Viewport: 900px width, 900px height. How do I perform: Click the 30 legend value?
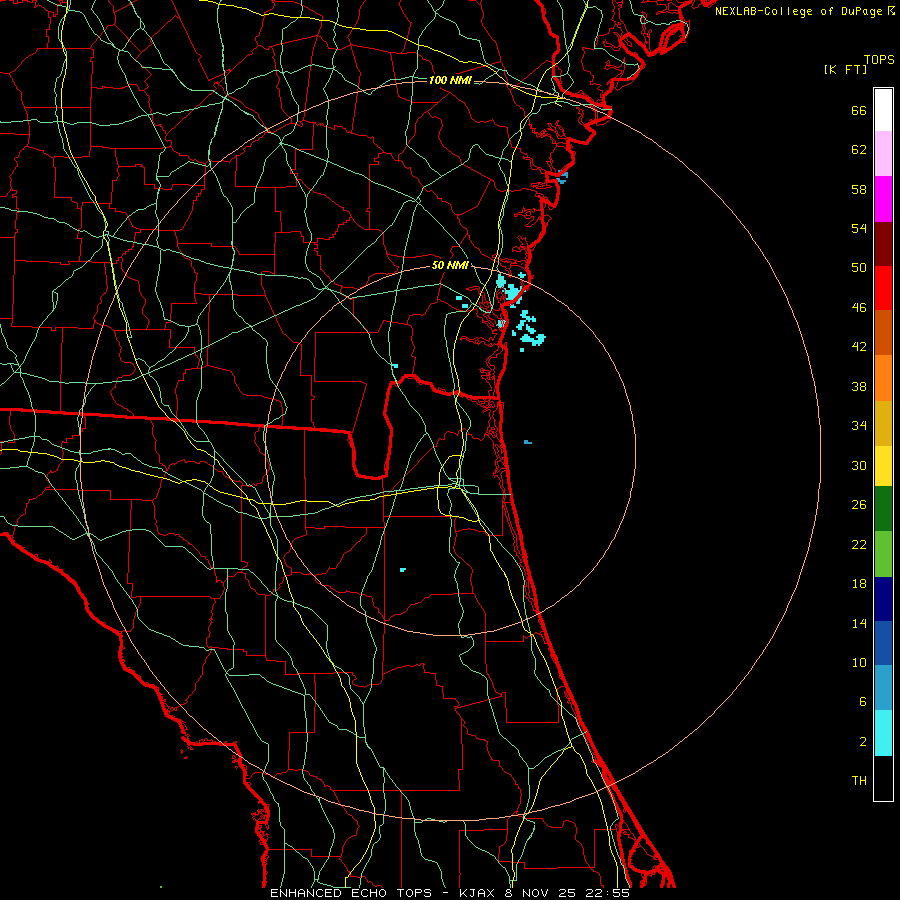click(x=859, y=465)
